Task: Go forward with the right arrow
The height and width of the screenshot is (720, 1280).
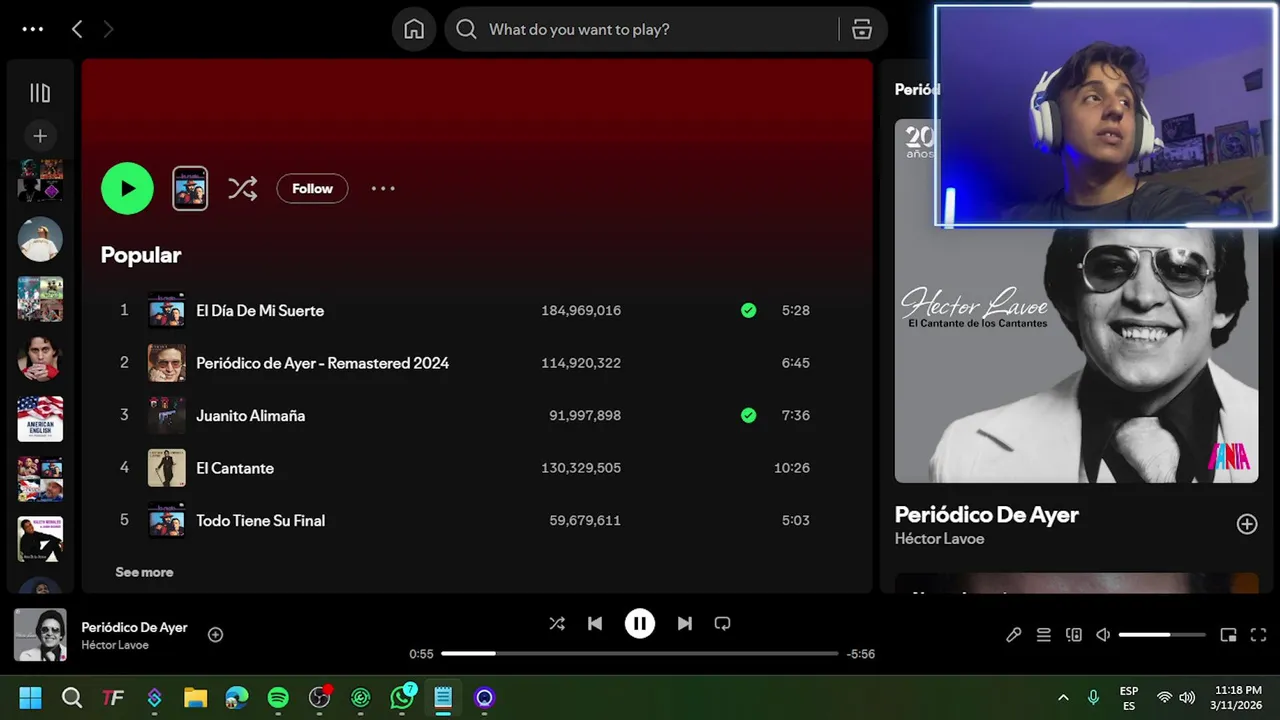Action: (108, 29)
